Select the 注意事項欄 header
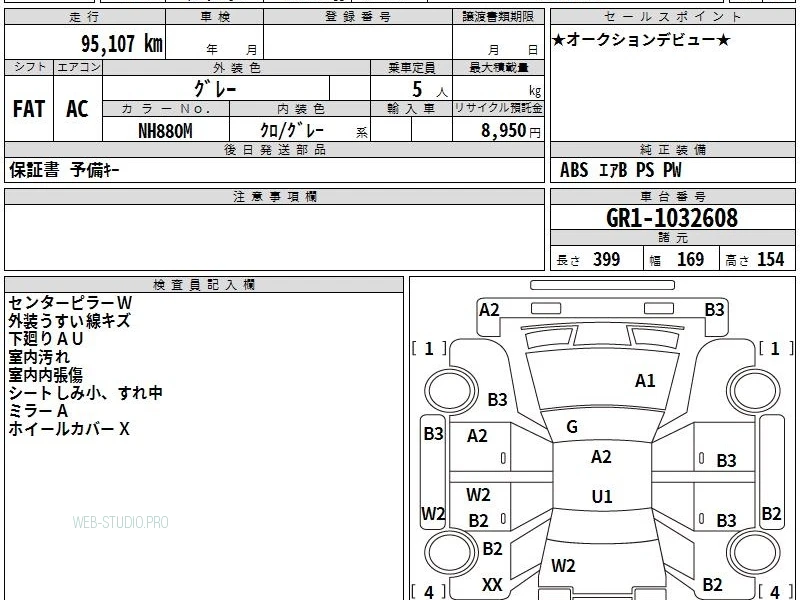Image resolution: width=800 pixels, height=600 pixels. click(274, 196)
